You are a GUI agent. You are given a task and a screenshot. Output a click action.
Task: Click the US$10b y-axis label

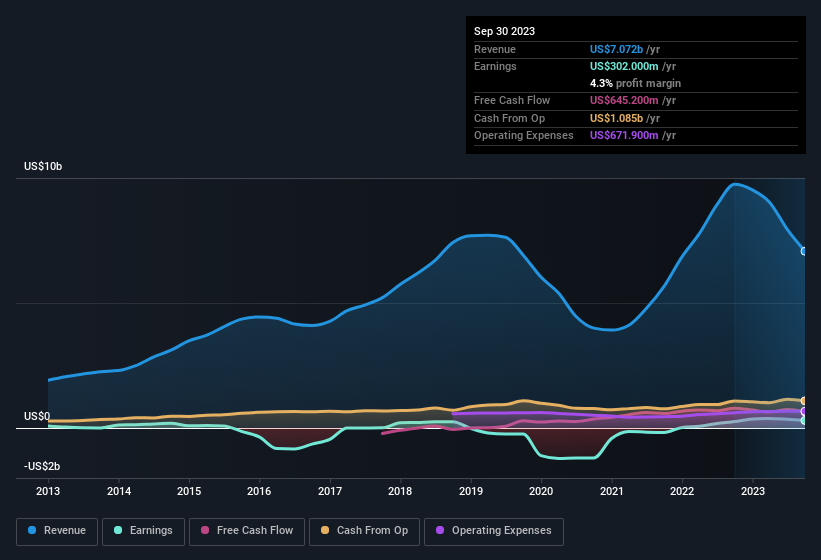point(43,166)
